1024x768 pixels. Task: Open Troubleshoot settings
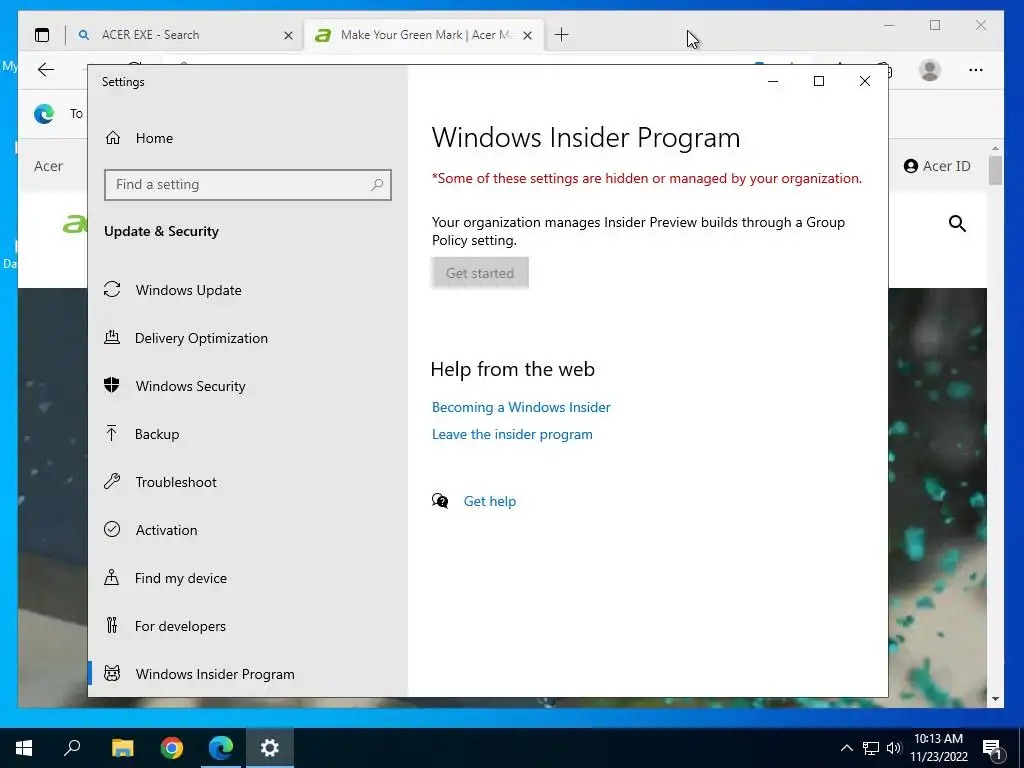click(176, 482)
